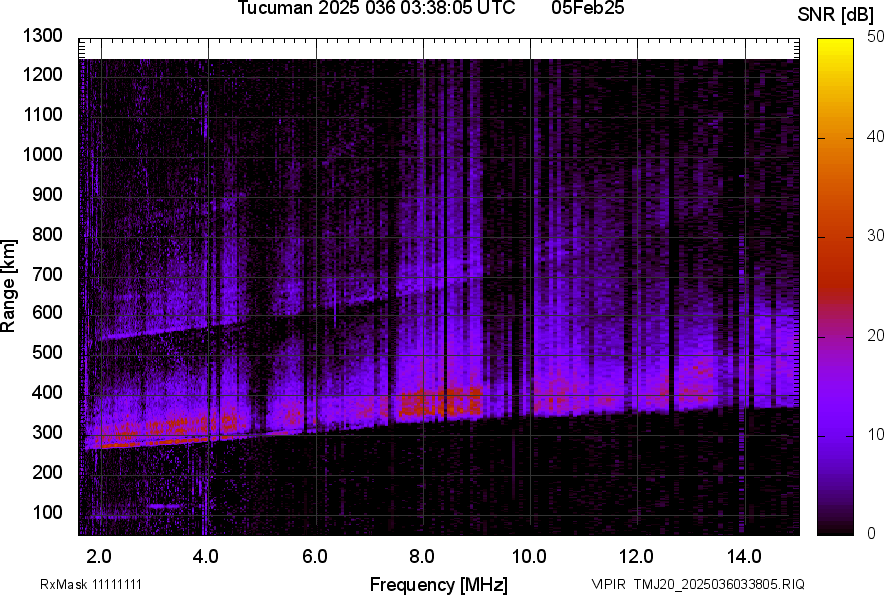Click the range tick label "900"
The image size is (884, 595).
point(47,194)
